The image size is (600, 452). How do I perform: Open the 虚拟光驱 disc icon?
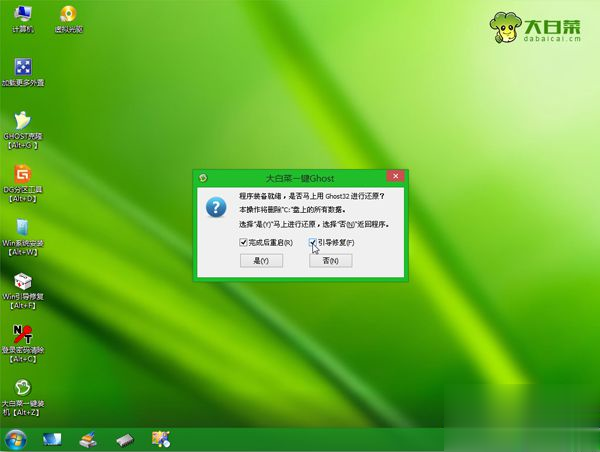pyautogui.click(x=68, y=19)
